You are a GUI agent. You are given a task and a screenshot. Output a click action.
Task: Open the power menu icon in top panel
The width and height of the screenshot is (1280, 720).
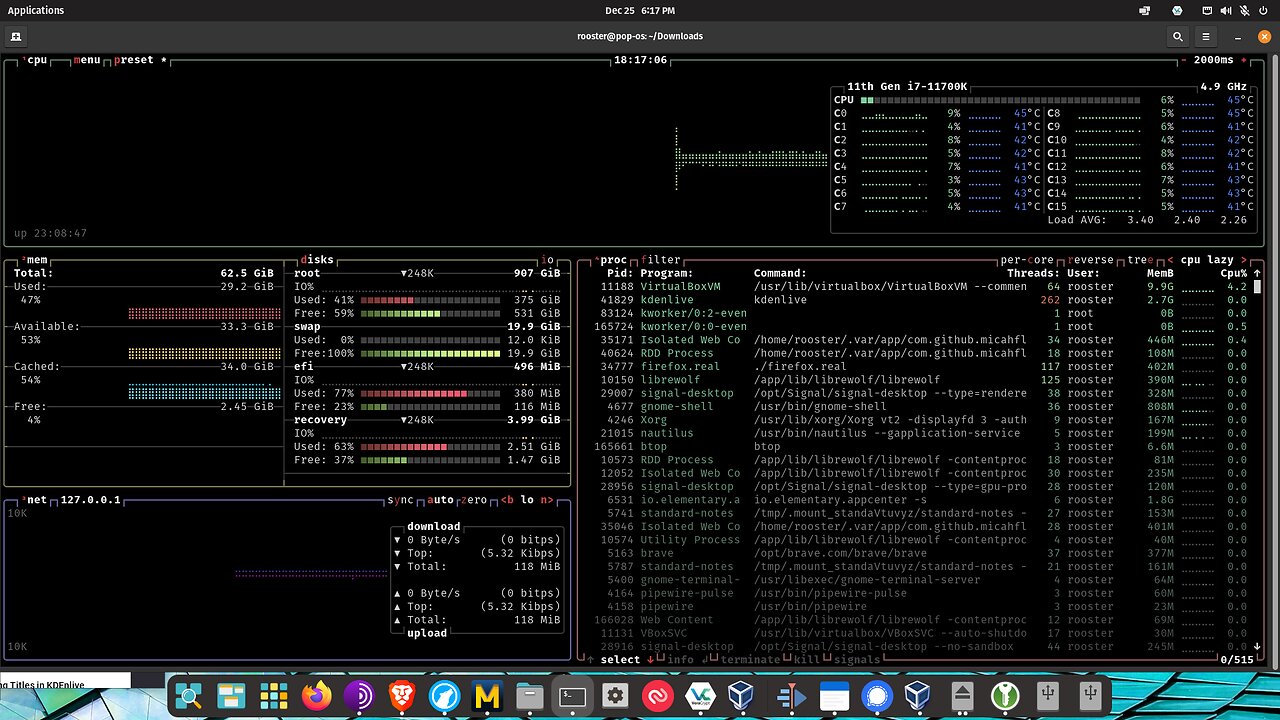(x=1264, y=10)
